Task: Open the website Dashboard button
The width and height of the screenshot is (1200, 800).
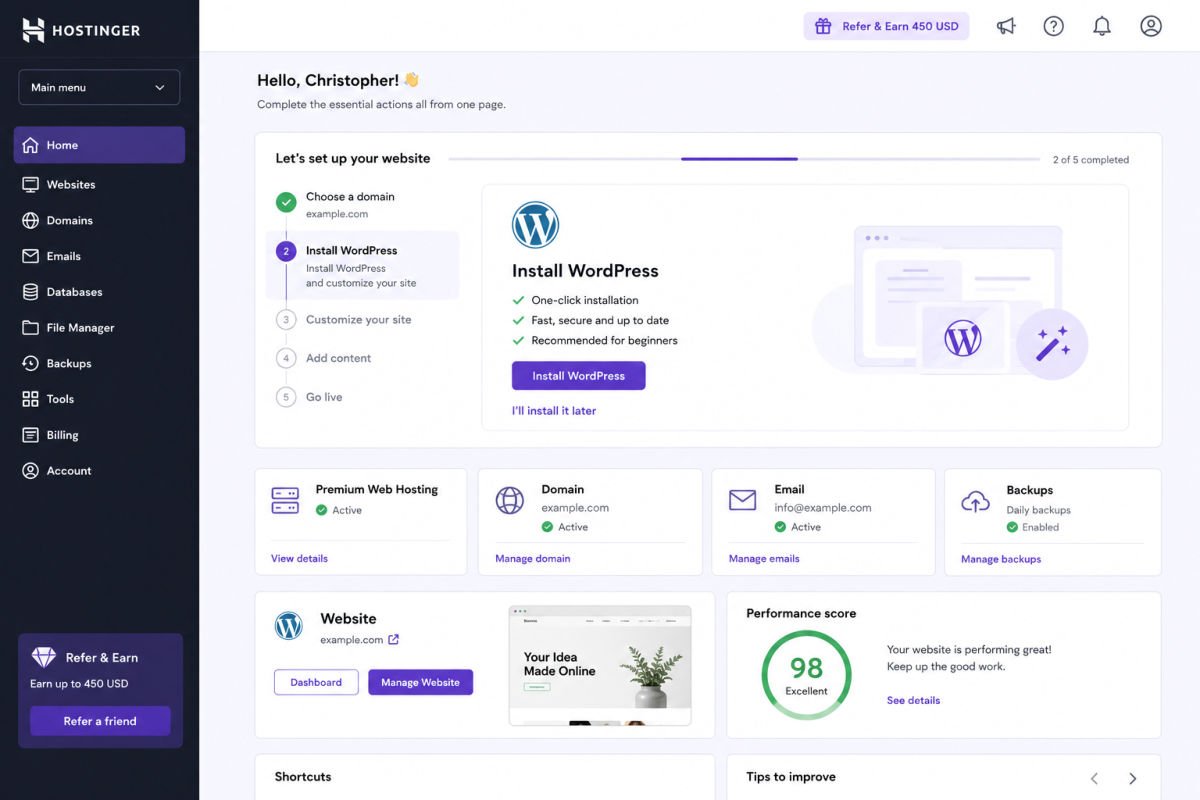Action: tap(316, 682)
